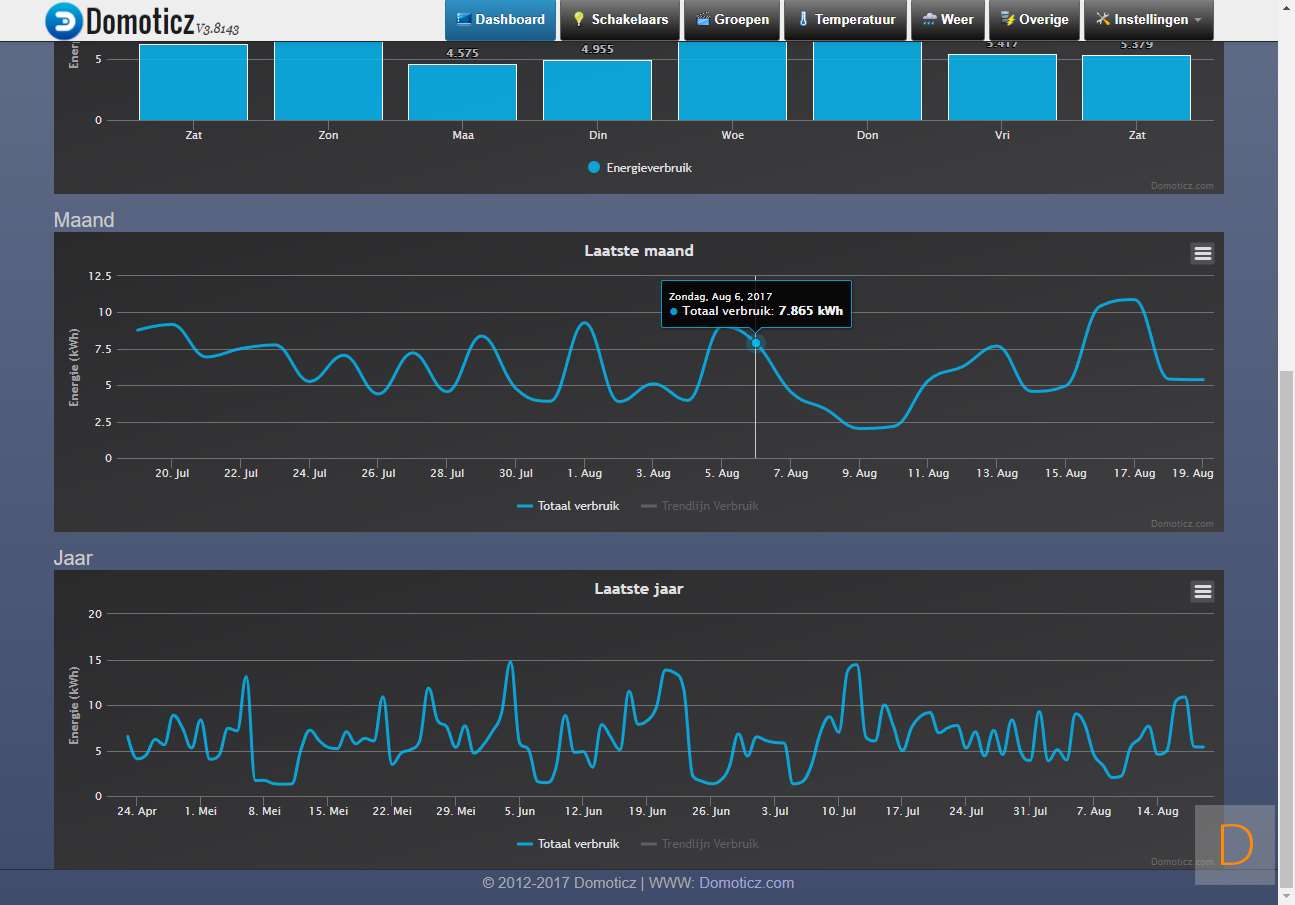This screenshot has width=1295, height=905.
Task: Click the Domoticz.com footer link
Action: (x=746, y=883)
